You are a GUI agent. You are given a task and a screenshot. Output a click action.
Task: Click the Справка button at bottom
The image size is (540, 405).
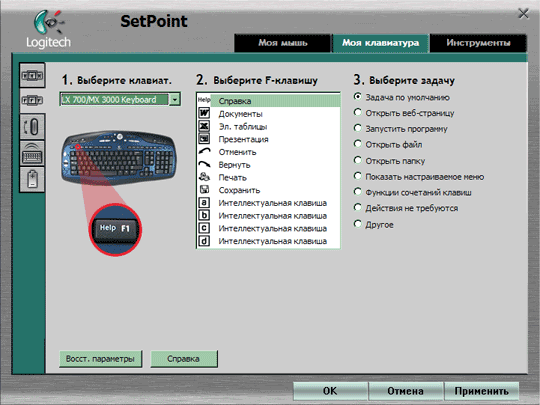[184, 359]
